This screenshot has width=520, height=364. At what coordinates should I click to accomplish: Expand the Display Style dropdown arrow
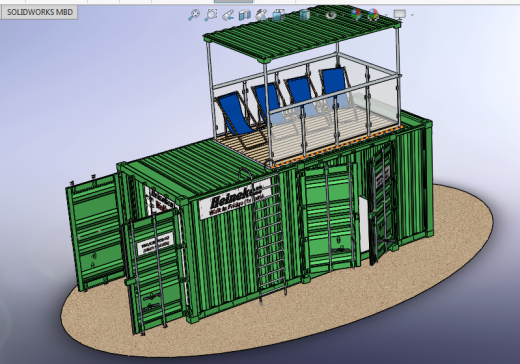click(316, 15)
